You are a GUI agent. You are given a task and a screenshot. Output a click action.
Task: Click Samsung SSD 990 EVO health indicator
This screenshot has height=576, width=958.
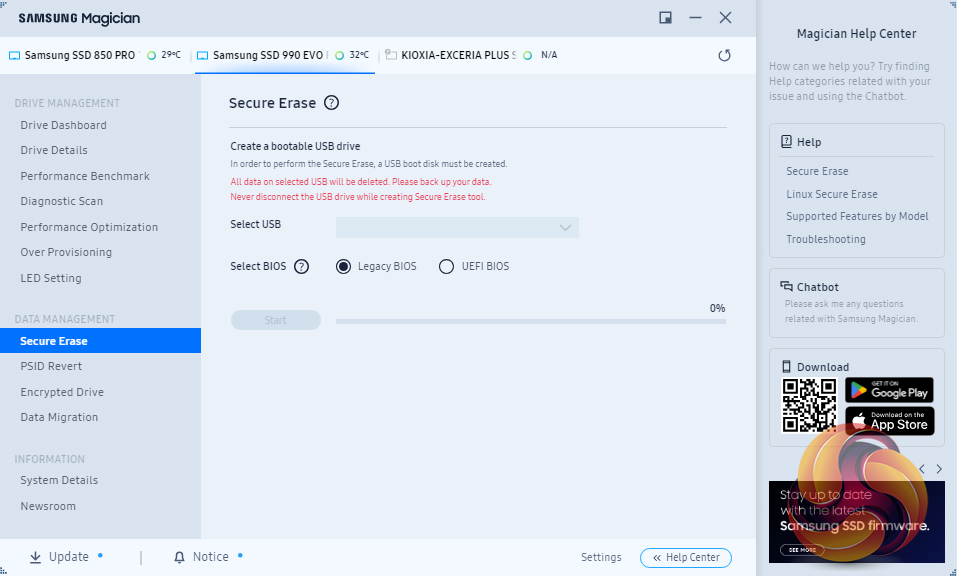pos(339,56)
